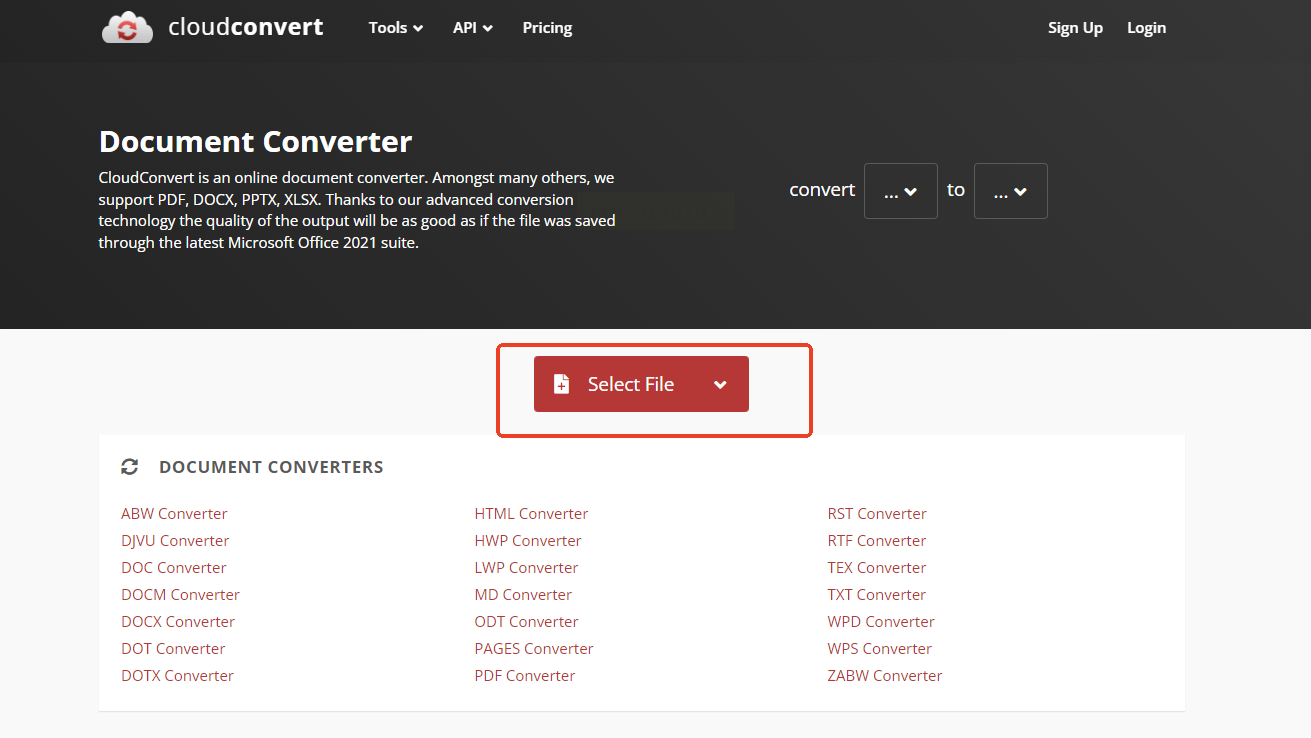The width and height of the screenshot is (1311, 738).
Task: Open the source format dropdown after 'convert'
Action: coord(901,191)
